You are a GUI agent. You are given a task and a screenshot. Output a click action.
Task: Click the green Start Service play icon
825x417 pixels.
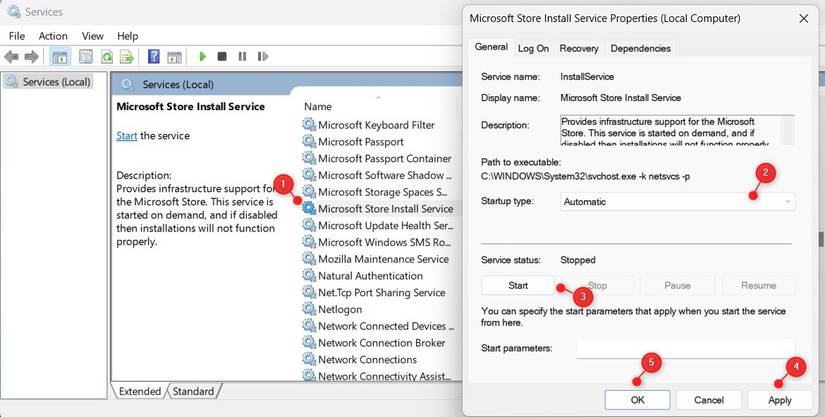[x=203, y=57]
